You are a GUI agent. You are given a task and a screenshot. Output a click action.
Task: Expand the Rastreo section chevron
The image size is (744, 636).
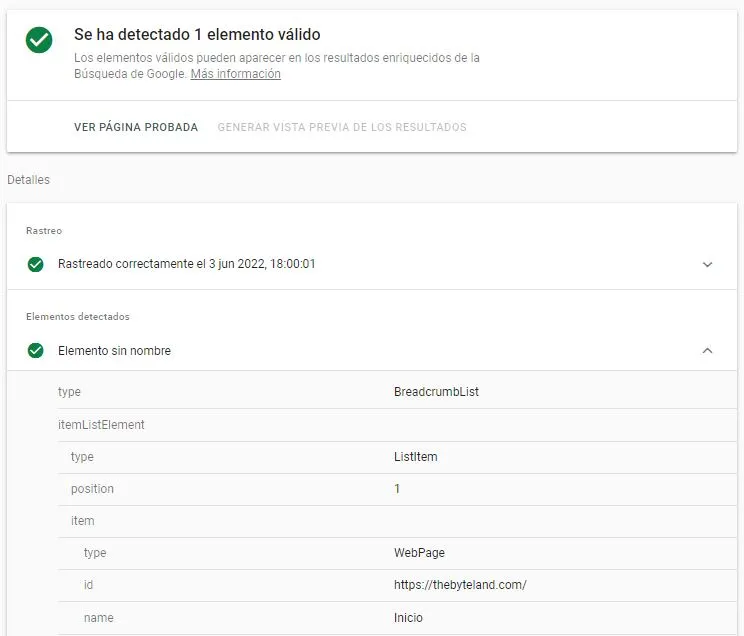coord(707,265)
